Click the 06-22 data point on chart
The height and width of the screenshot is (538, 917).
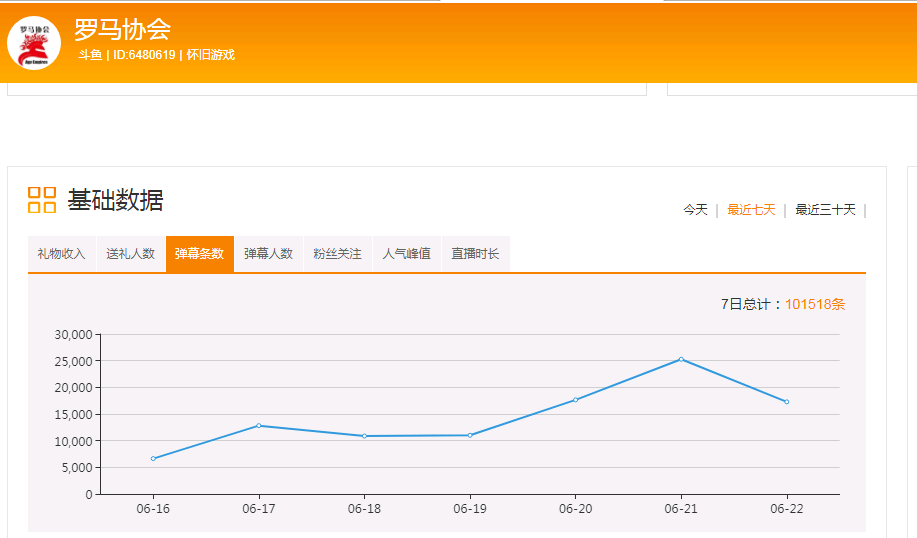pos(787,402)
